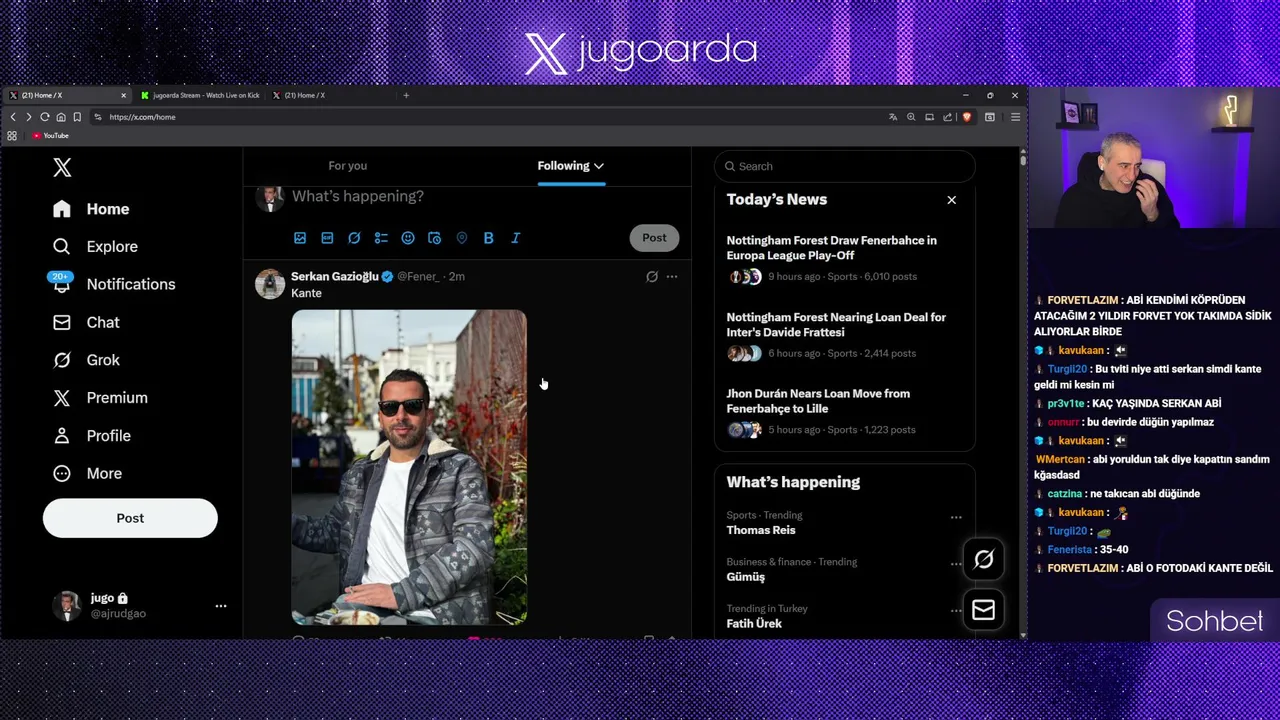The width and height of the screenshot is (1280, 720).
Task: Switch to the third Home / X tab
Action: [330, 95]
